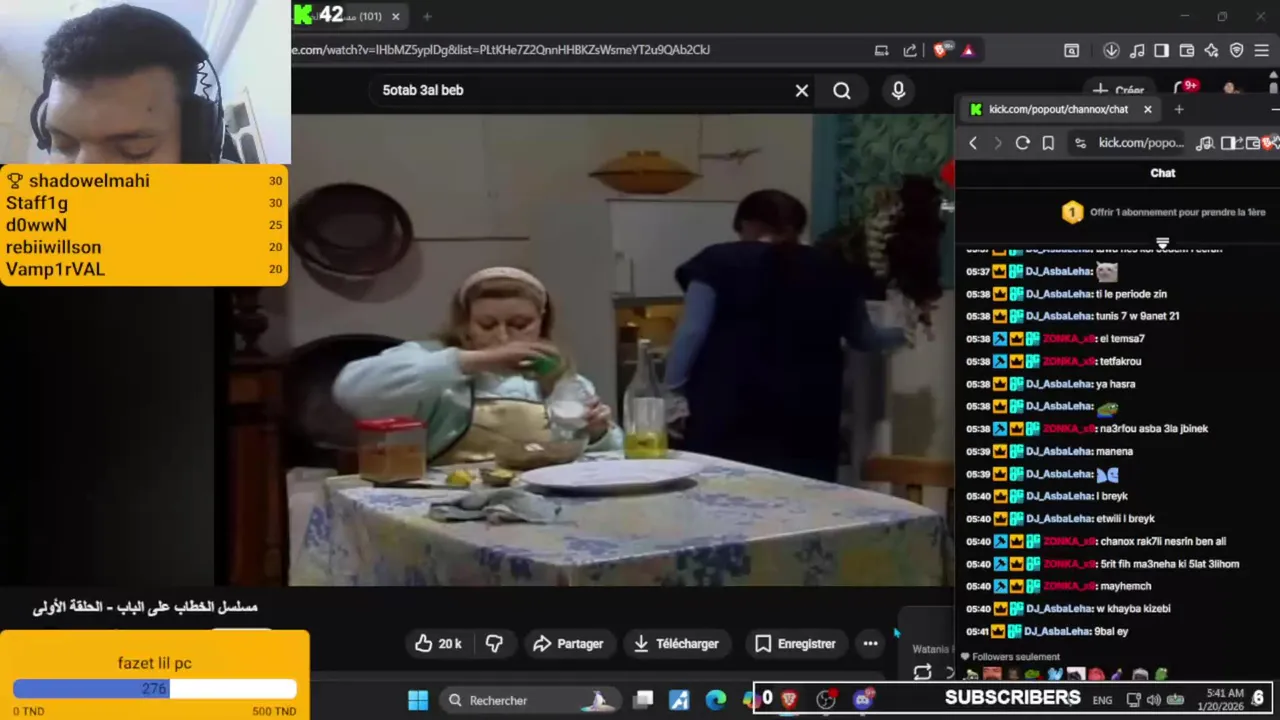Select Vamp1rVAL in the leaderboard overlay
Image resolution: width=1280 pixels, height=720 pixels.
click(x=55, y=269)
